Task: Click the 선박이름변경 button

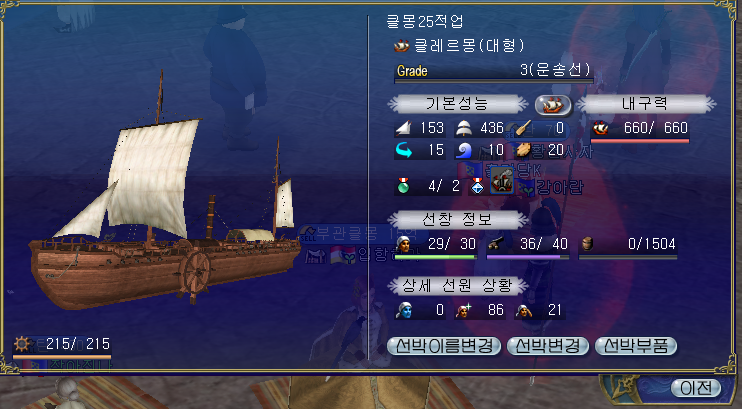Action: click(x=444, y=346)
